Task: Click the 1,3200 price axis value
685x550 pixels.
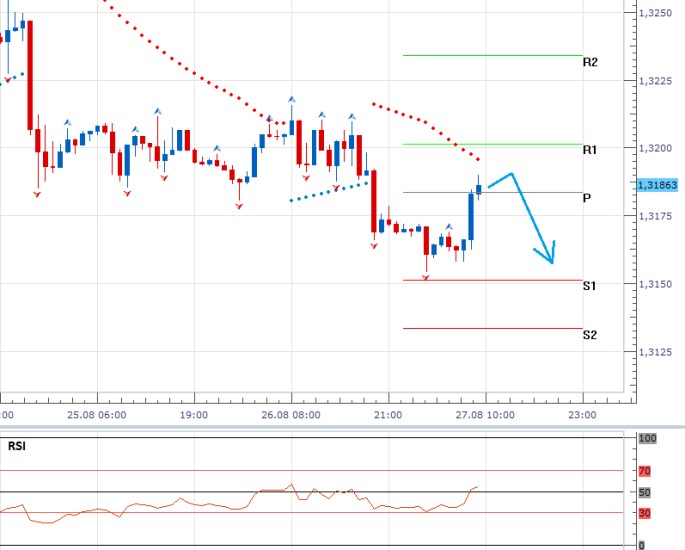Action: pos(655,149)
